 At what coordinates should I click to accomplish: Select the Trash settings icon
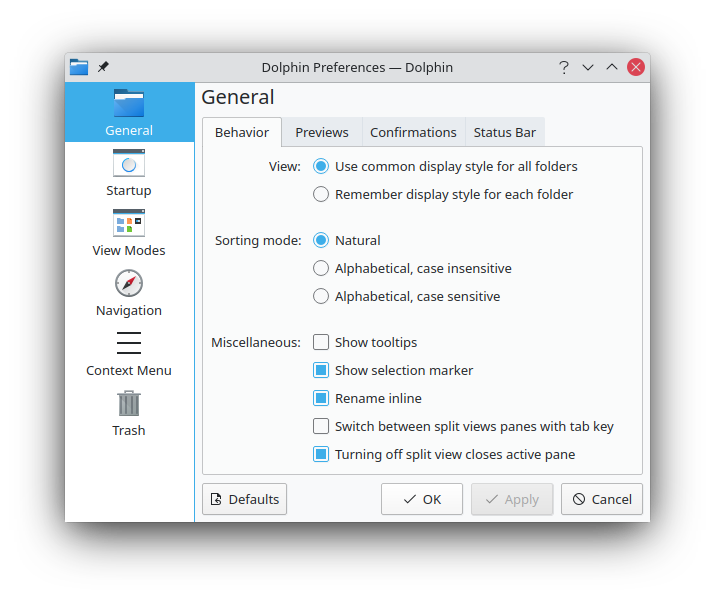coord(129,403)
